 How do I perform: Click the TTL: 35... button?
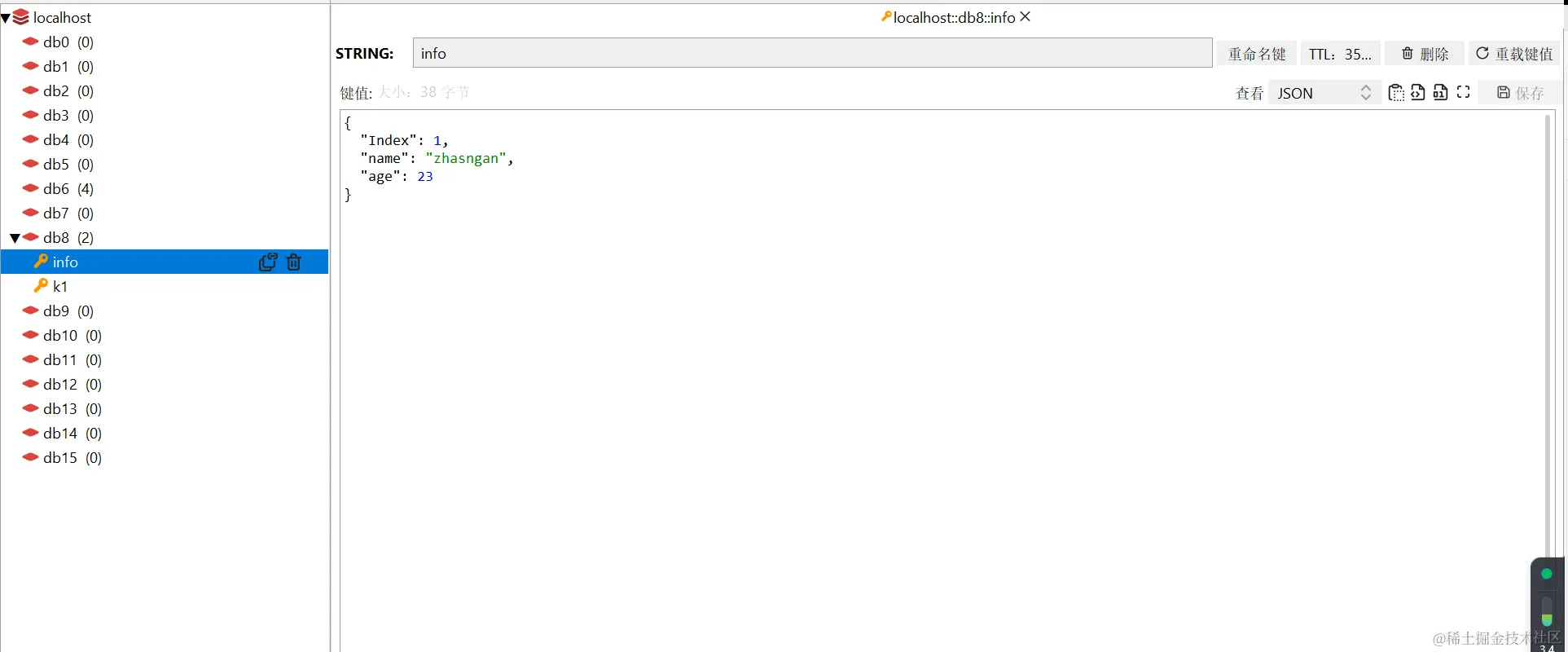tap(1340, 54)
